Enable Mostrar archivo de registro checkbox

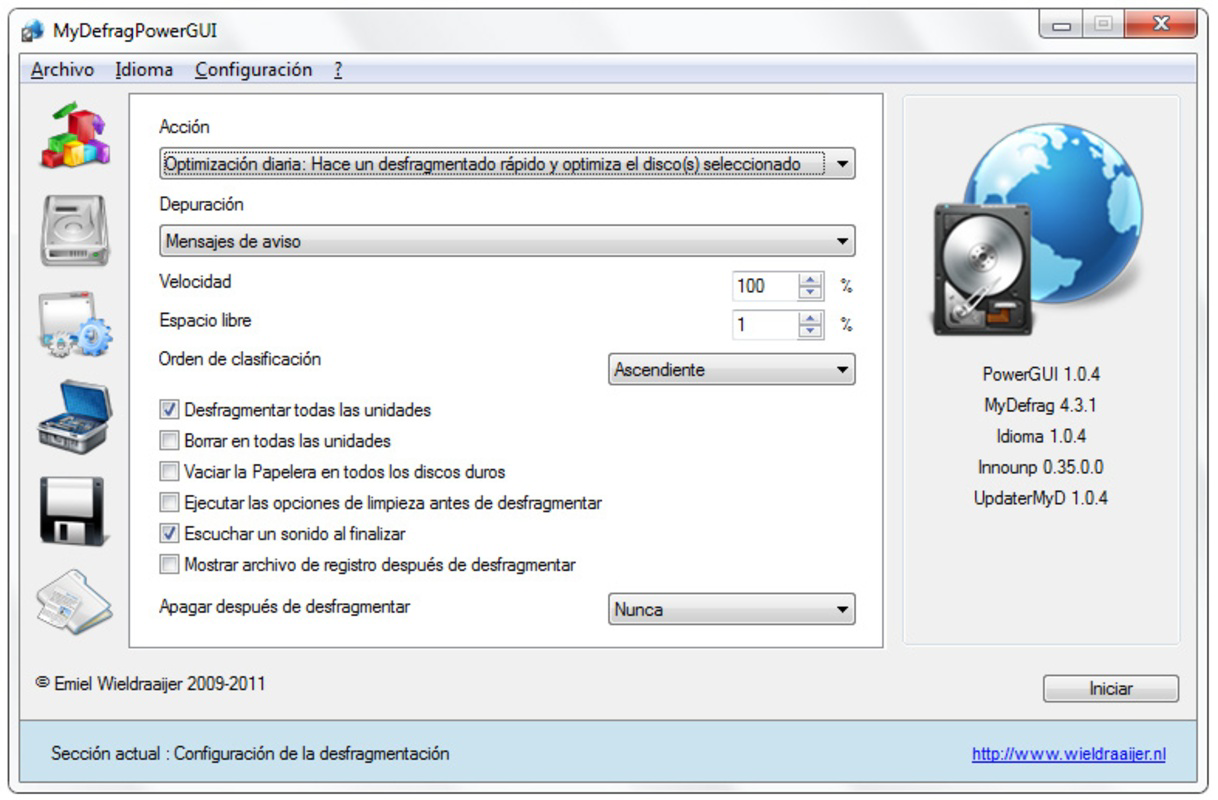169,565
